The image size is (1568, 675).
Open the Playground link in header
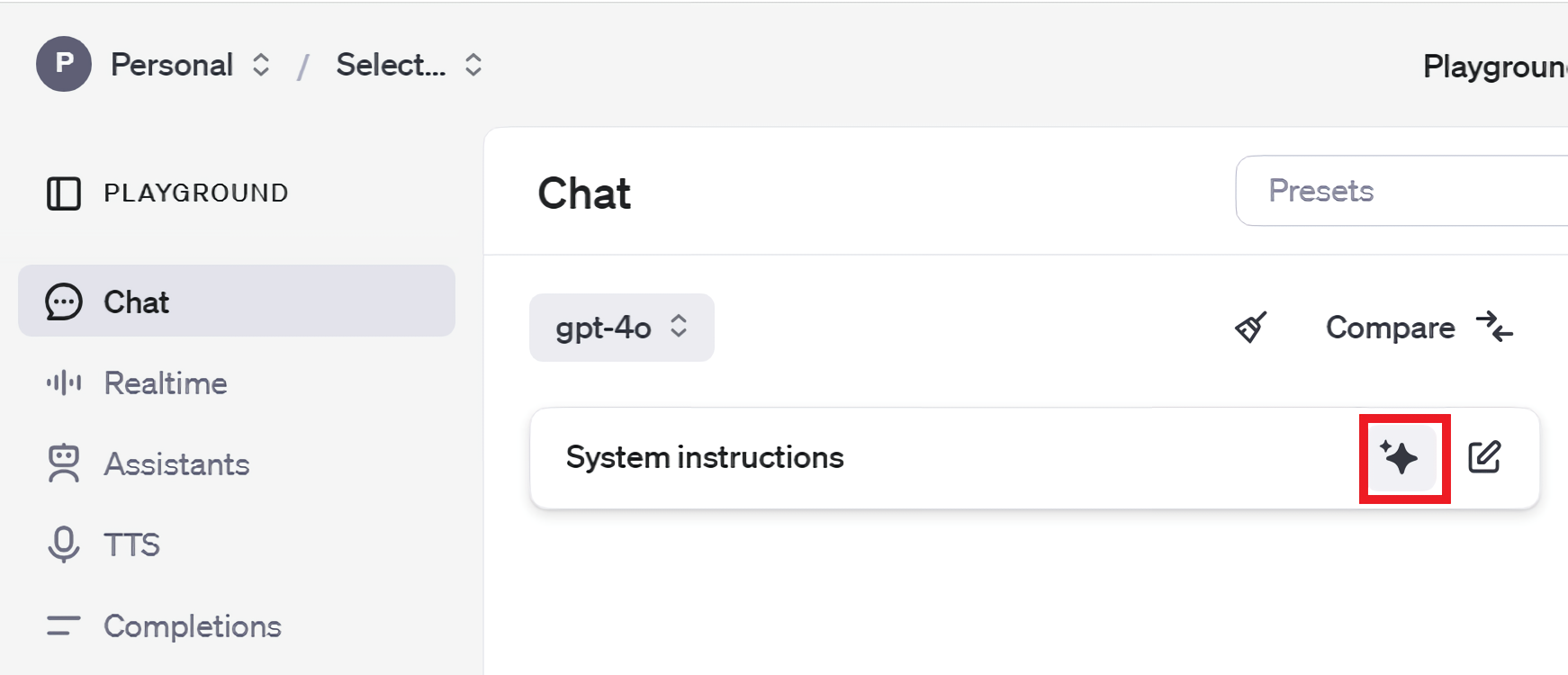click(x=1494, y=66)
